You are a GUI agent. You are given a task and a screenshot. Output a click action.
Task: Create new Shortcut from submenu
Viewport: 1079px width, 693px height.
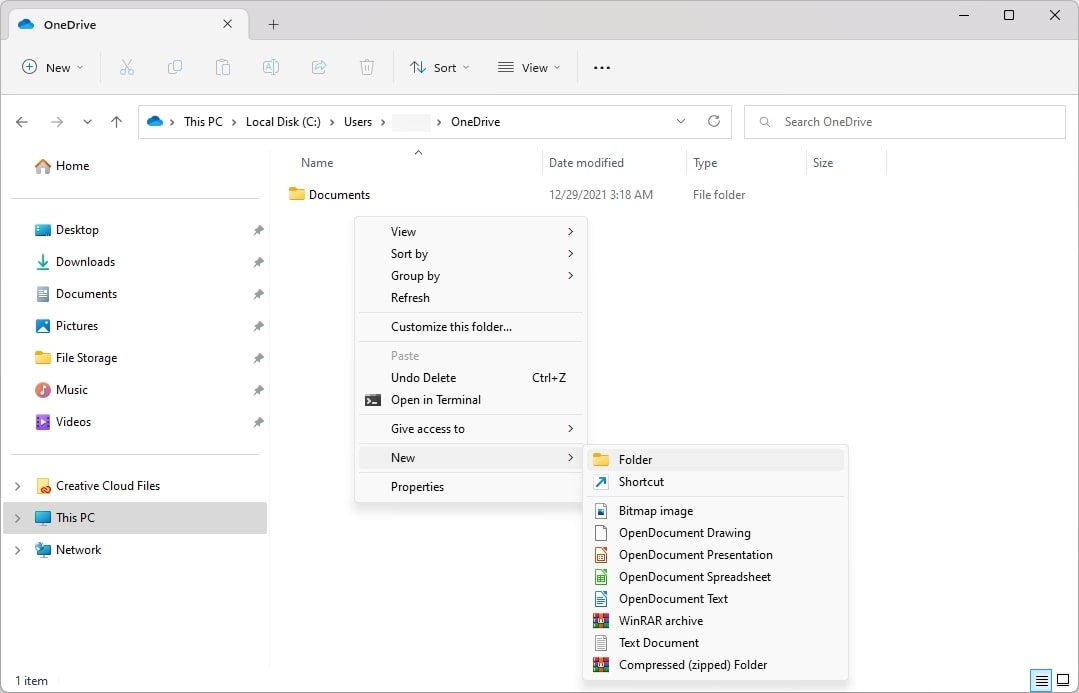click(x=716, y=482)
